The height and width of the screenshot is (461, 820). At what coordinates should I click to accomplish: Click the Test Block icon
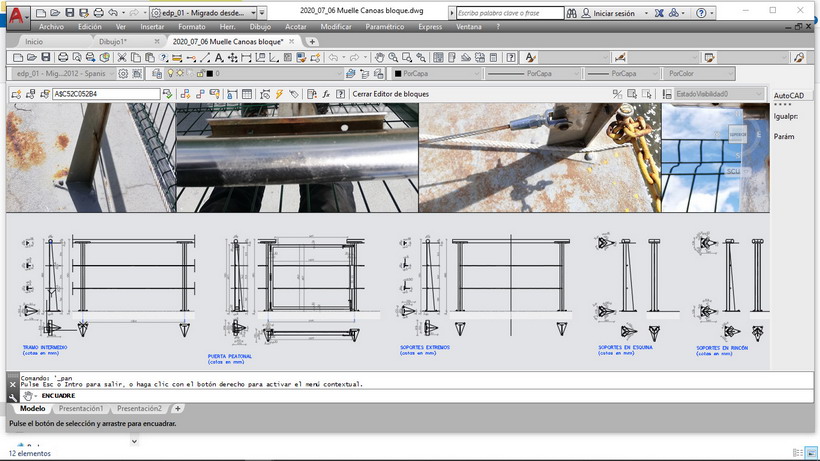pyautogui.click(x=167, y=94)
